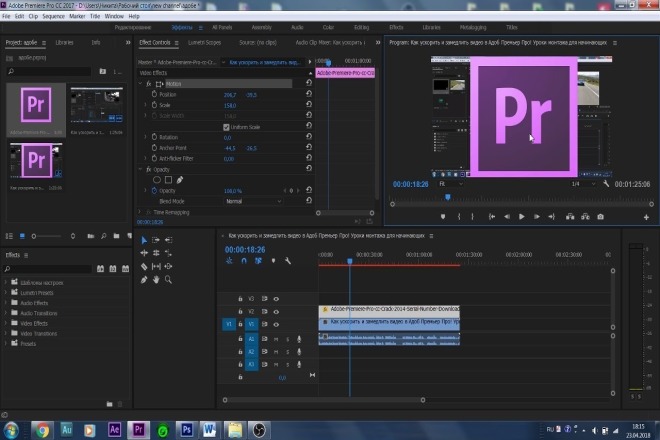
Task: Open Program monitor settings wrench
Action: pyautogui.click(x=606, y=184)
